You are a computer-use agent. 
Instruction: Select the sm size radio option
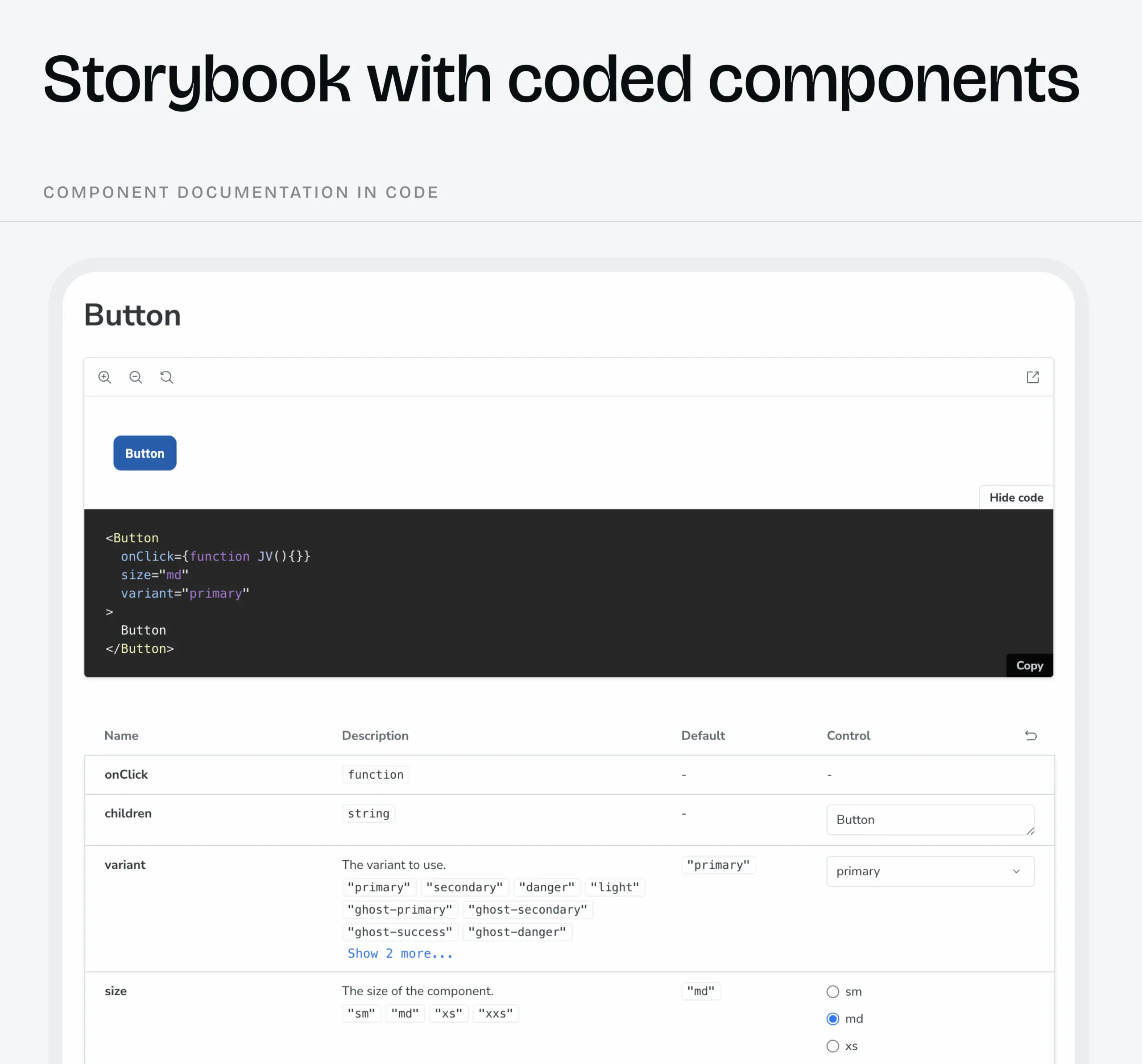(x=832, y=992)
